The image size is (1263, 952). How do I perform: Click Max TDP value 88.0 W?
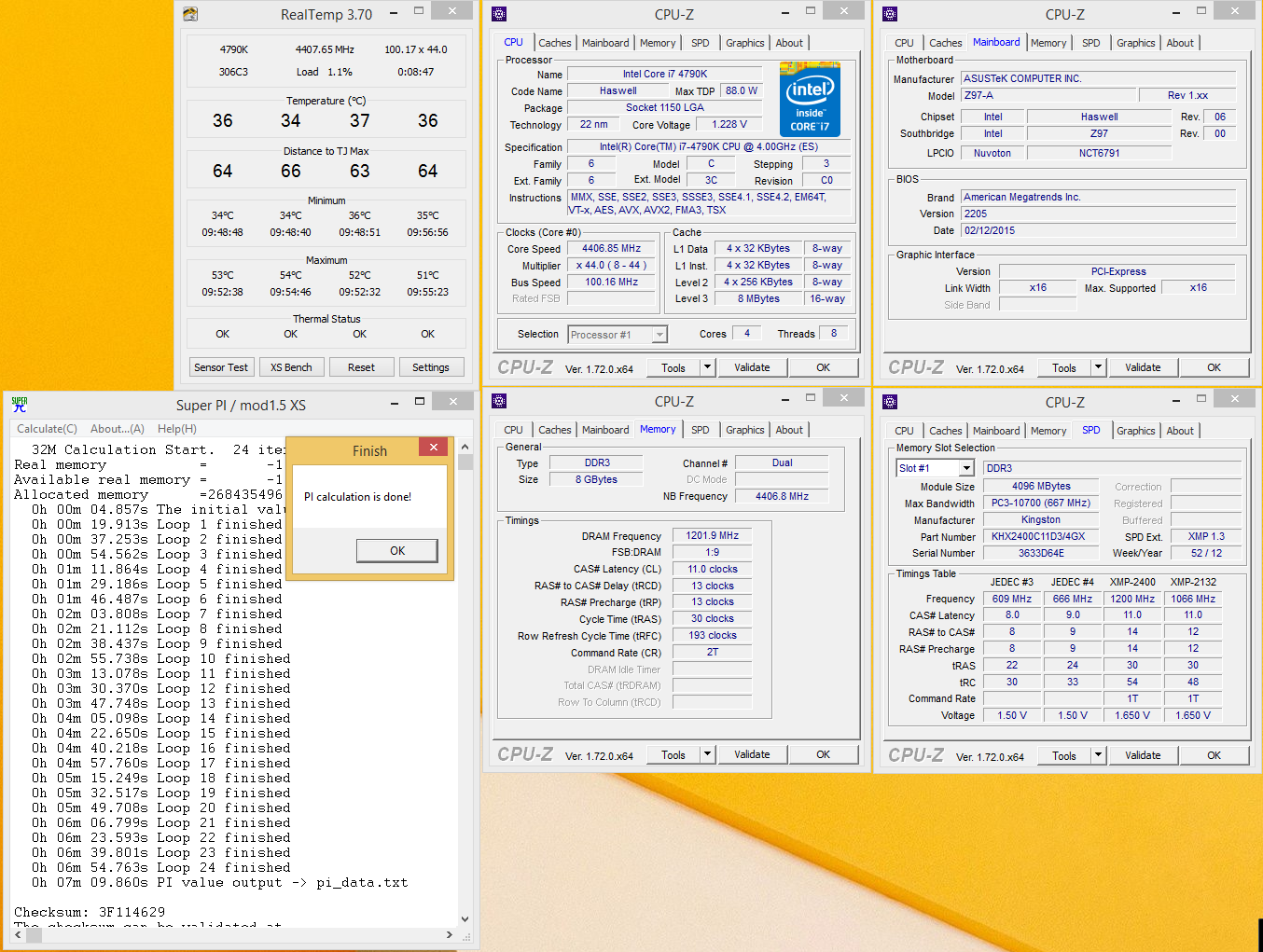pos(742,90)
